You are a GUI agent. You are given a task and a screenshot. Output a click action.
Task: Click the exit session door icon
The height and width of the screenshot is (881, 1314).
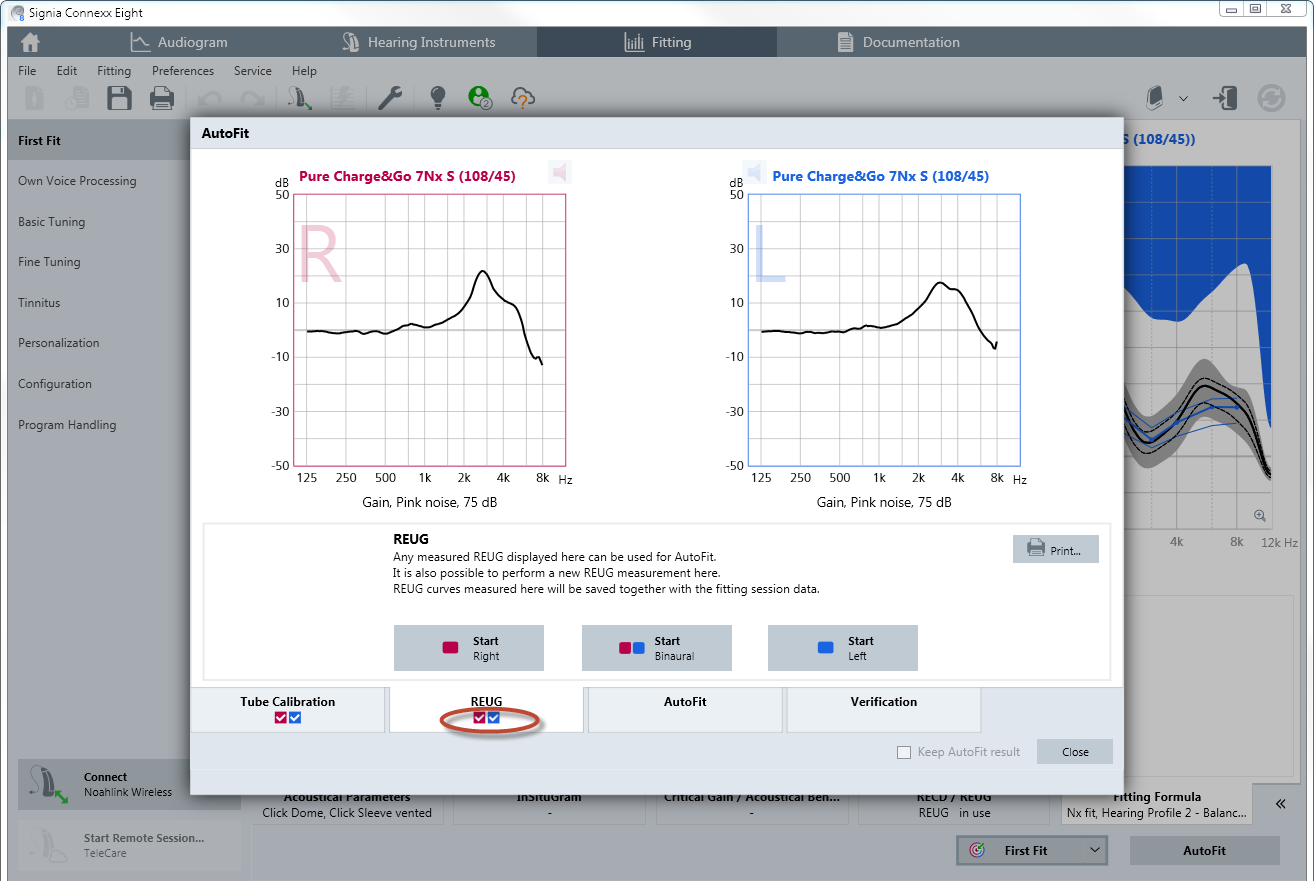1225,98
